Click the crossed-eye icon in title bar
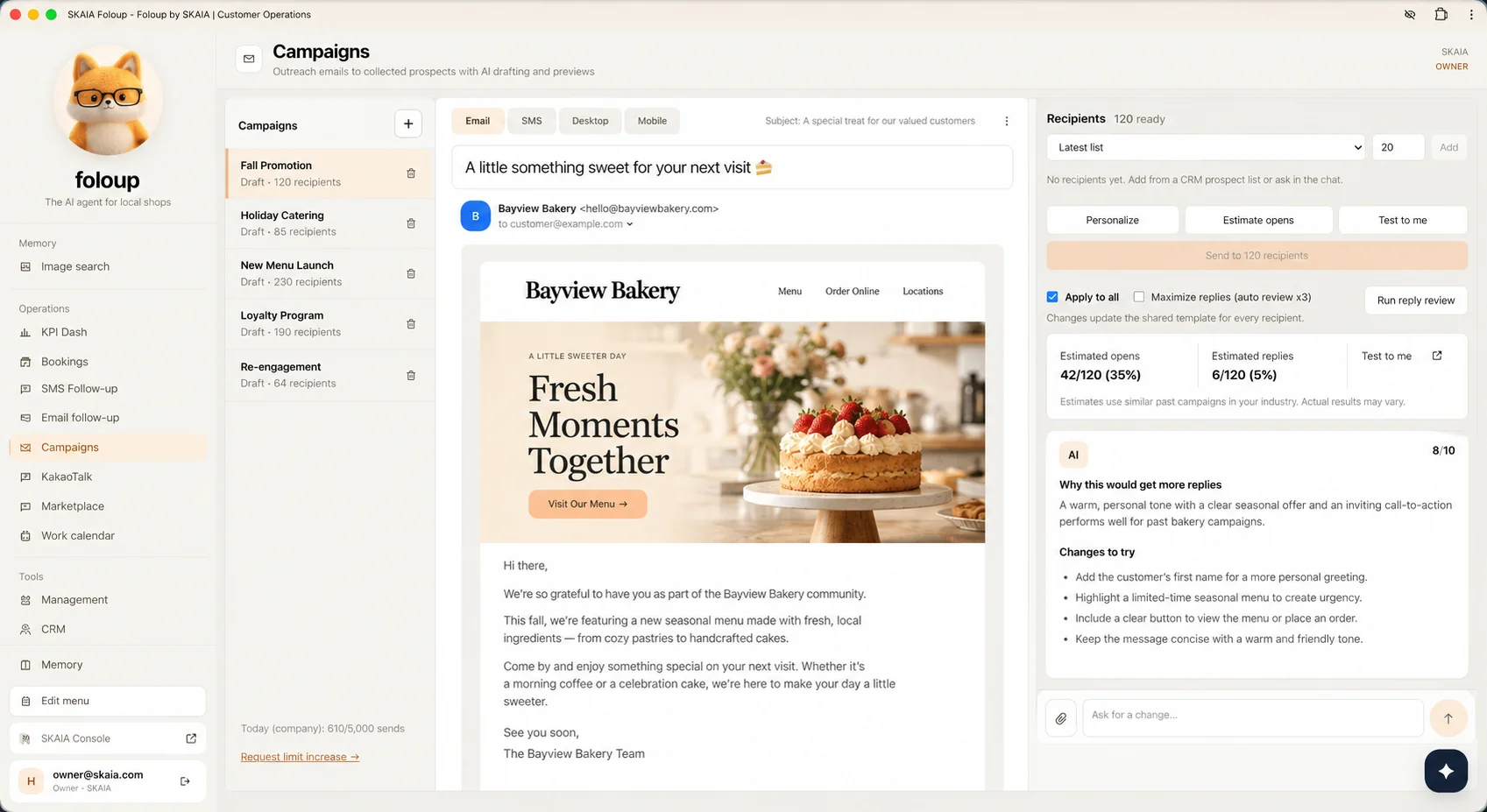 1410,14
